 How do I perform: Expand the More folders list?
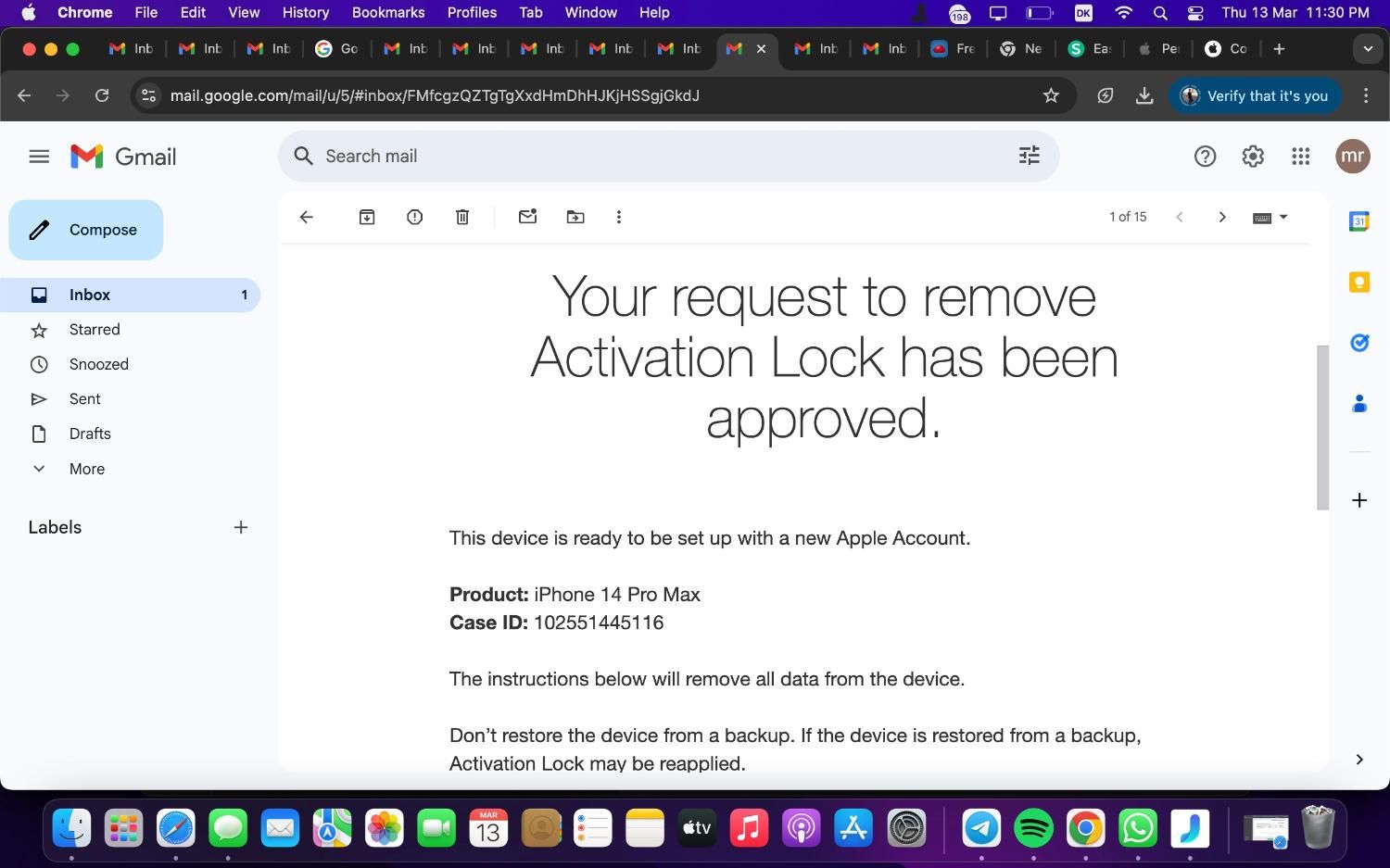pos(130,469)
